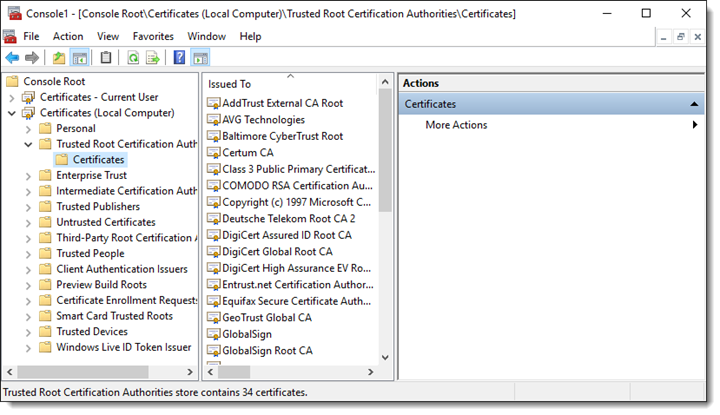720x415 pixels.
Task: Go back with the blue Back arrow
Action: tap(12, 58)
